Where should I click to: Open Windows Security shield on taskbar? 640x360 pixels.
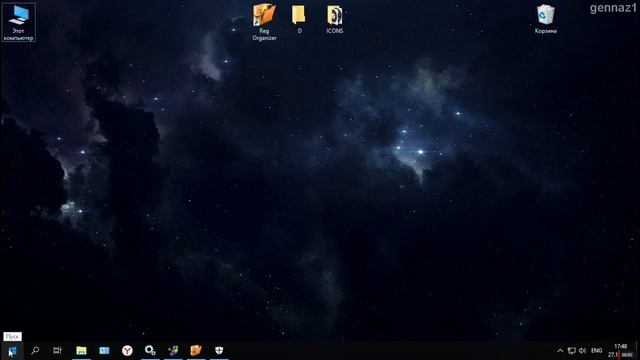click(x=219, y=351)
